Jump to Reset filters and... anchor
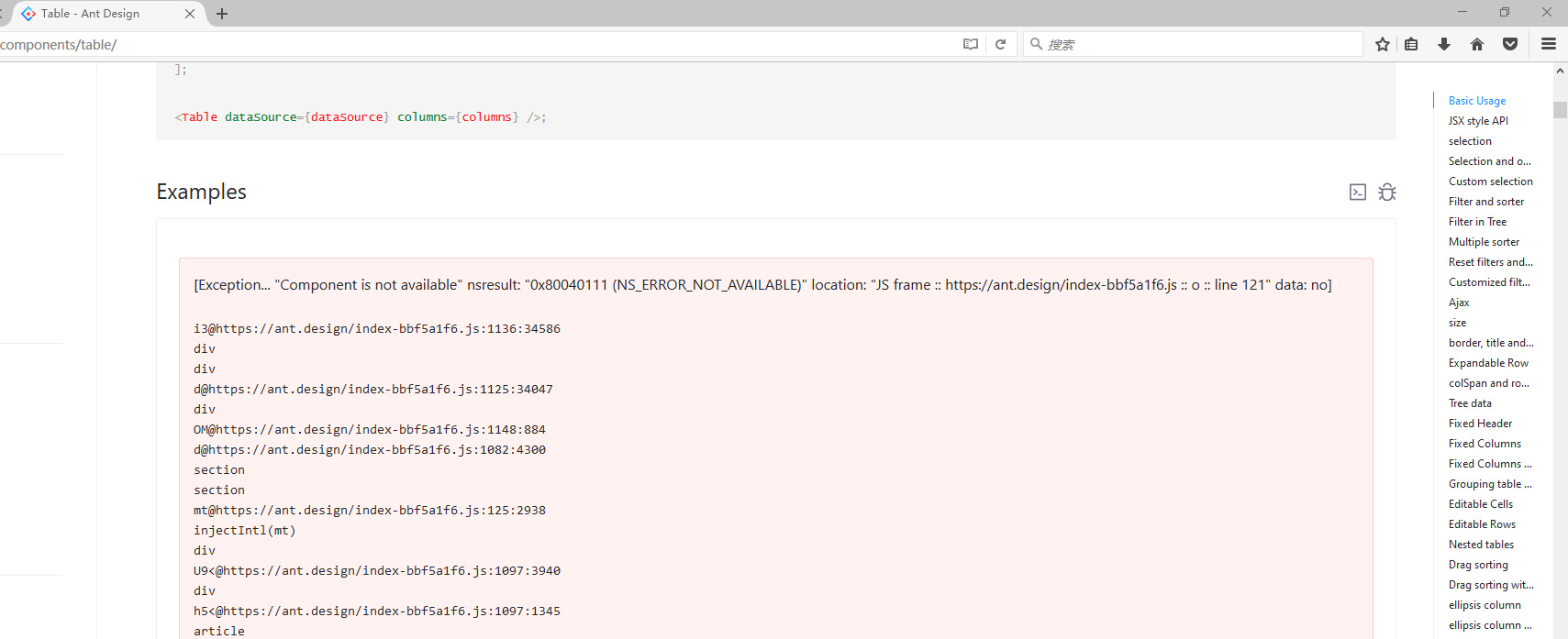 (1491, 262)
